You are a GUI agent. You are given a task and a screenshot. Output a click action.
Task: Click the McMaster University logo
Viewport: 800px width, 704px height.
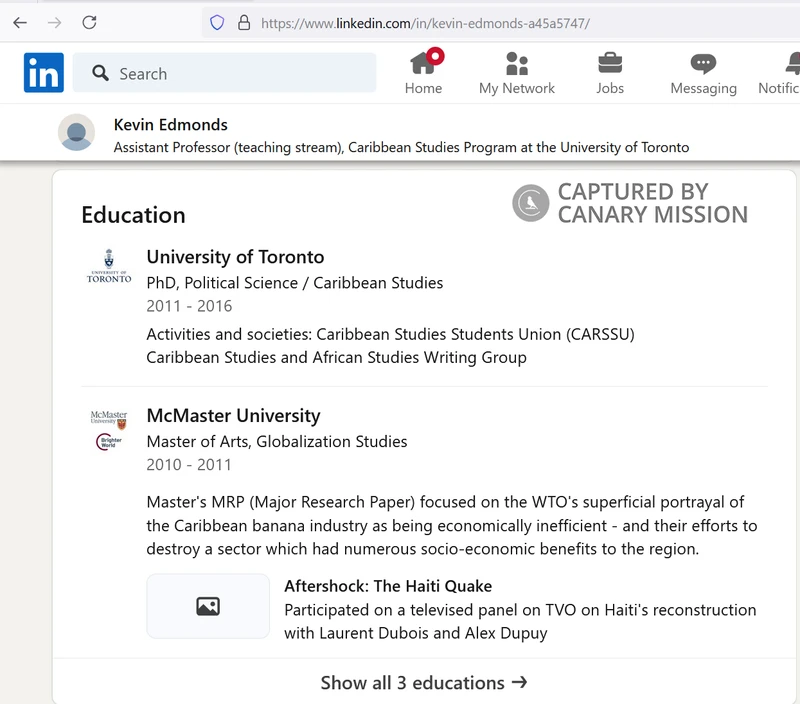tap(109, 430)
